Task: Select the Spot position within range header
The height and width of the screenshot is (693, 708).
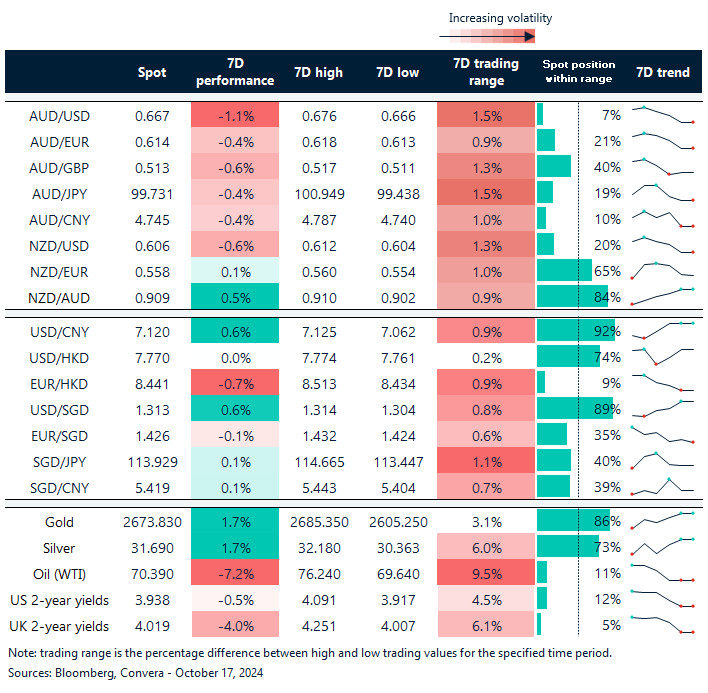Action: click(579, 72)
